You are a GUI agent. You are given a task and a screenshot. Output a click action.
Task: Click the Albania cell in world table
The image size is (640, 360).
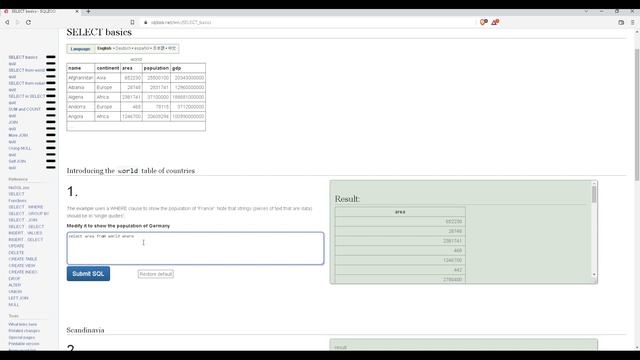(x=80, y=87)
